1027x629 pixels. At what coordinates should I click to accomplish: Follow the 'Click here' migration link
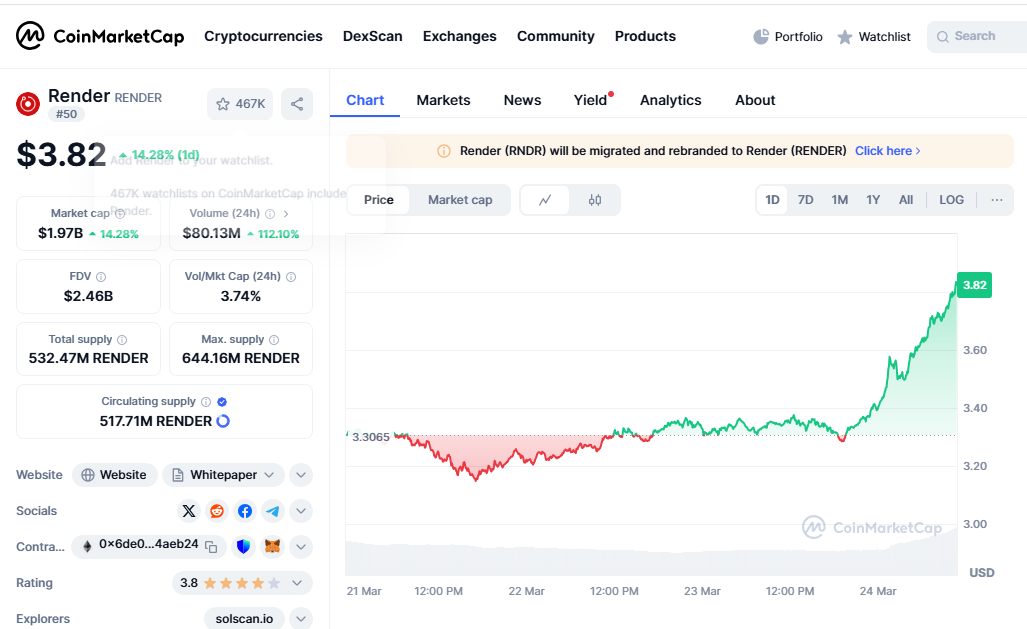pyautogui.click(x=887, y=151)
